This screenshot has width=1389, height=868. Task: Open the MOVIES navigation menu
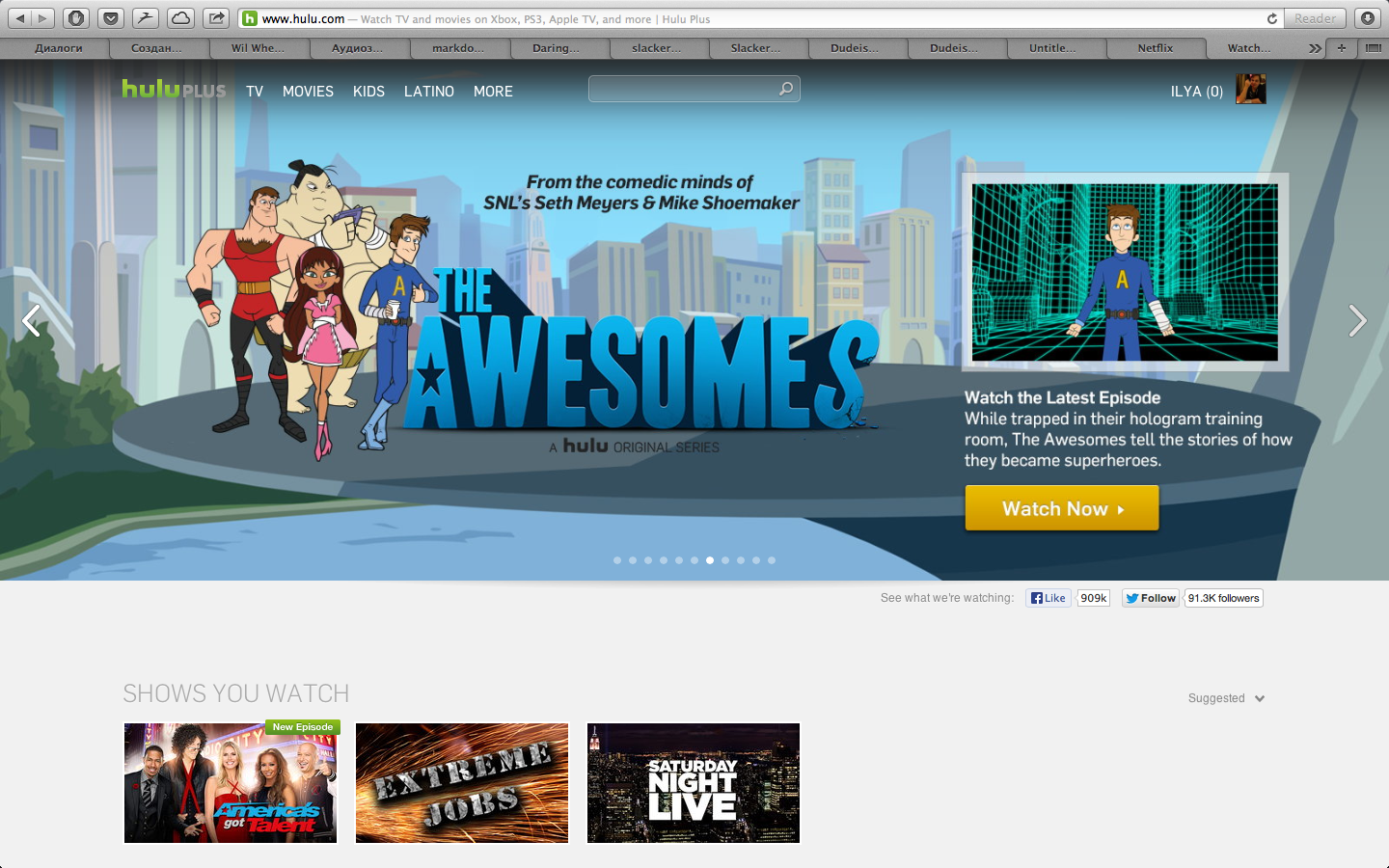[x=308, y=91]
